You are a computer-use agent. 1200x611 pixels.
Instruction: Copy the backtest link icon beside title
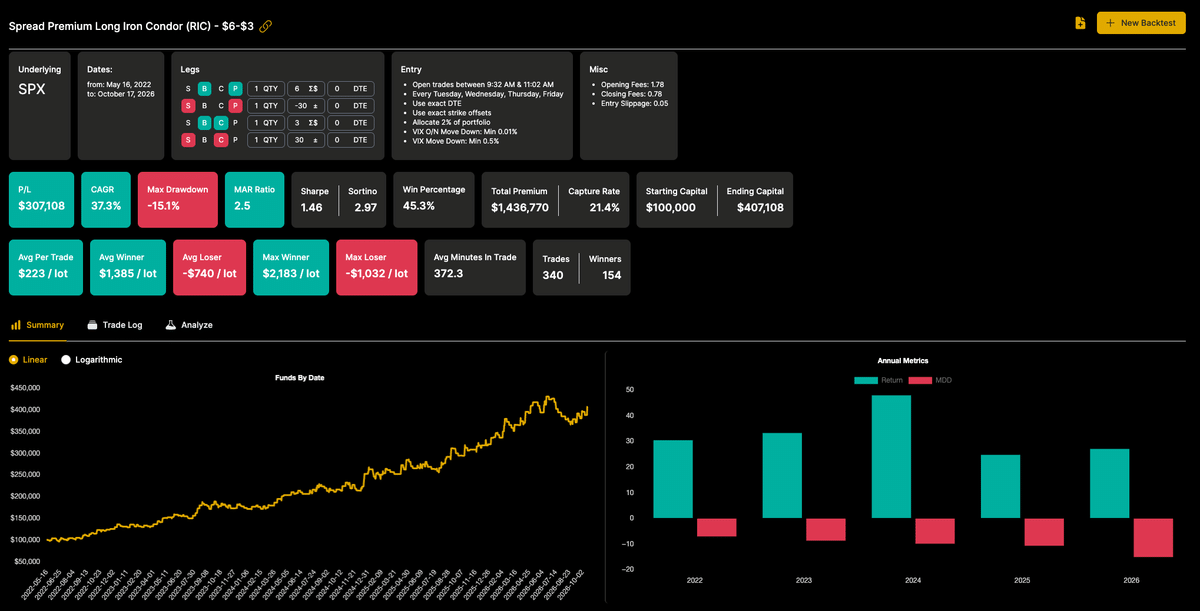(266, 26)
